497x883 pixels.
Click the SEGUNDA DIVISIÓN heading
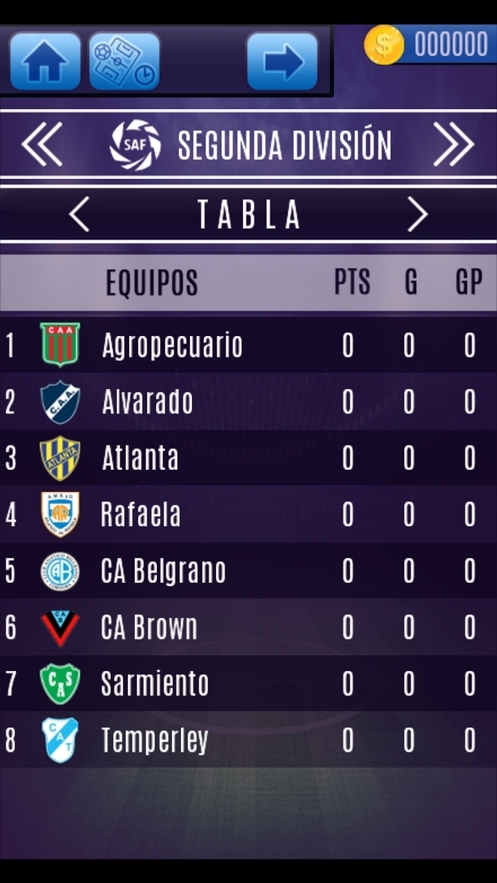click(285, 145)
